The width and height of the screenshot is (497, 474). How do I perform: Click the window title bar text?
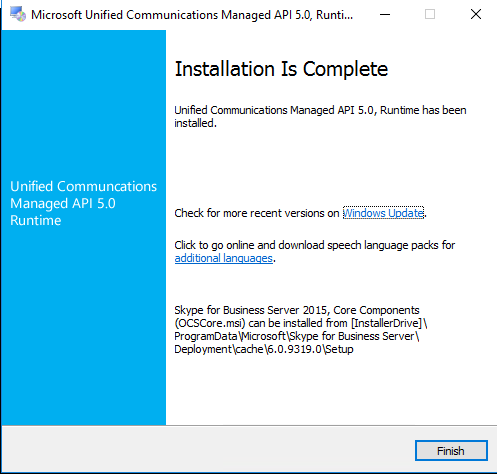(x=192, y=15)
